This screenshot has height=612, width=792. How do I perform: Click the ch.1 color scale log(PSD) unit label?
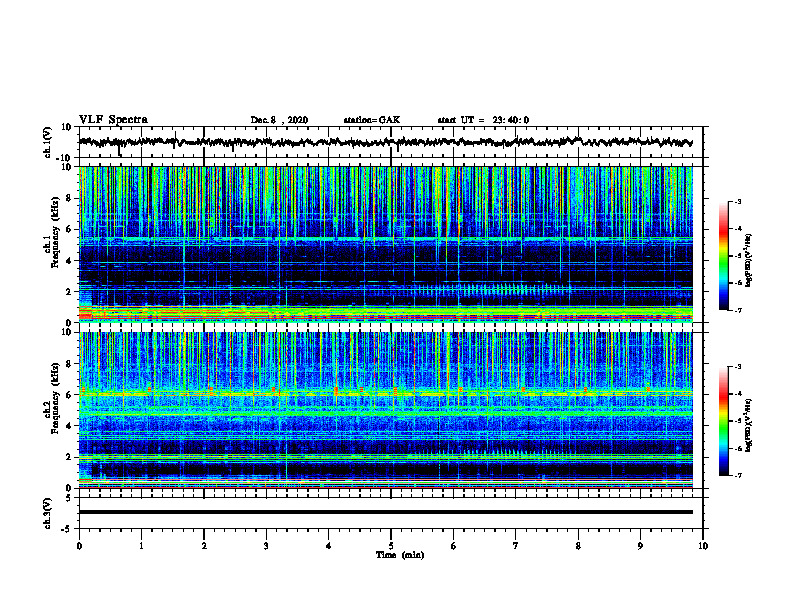click(749, 260)
